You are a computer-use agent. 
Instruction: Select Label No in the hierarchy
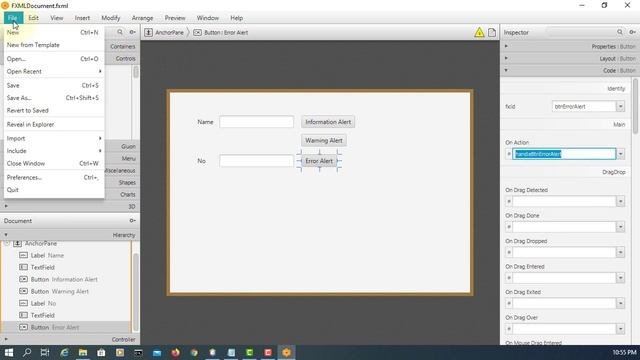66,303
